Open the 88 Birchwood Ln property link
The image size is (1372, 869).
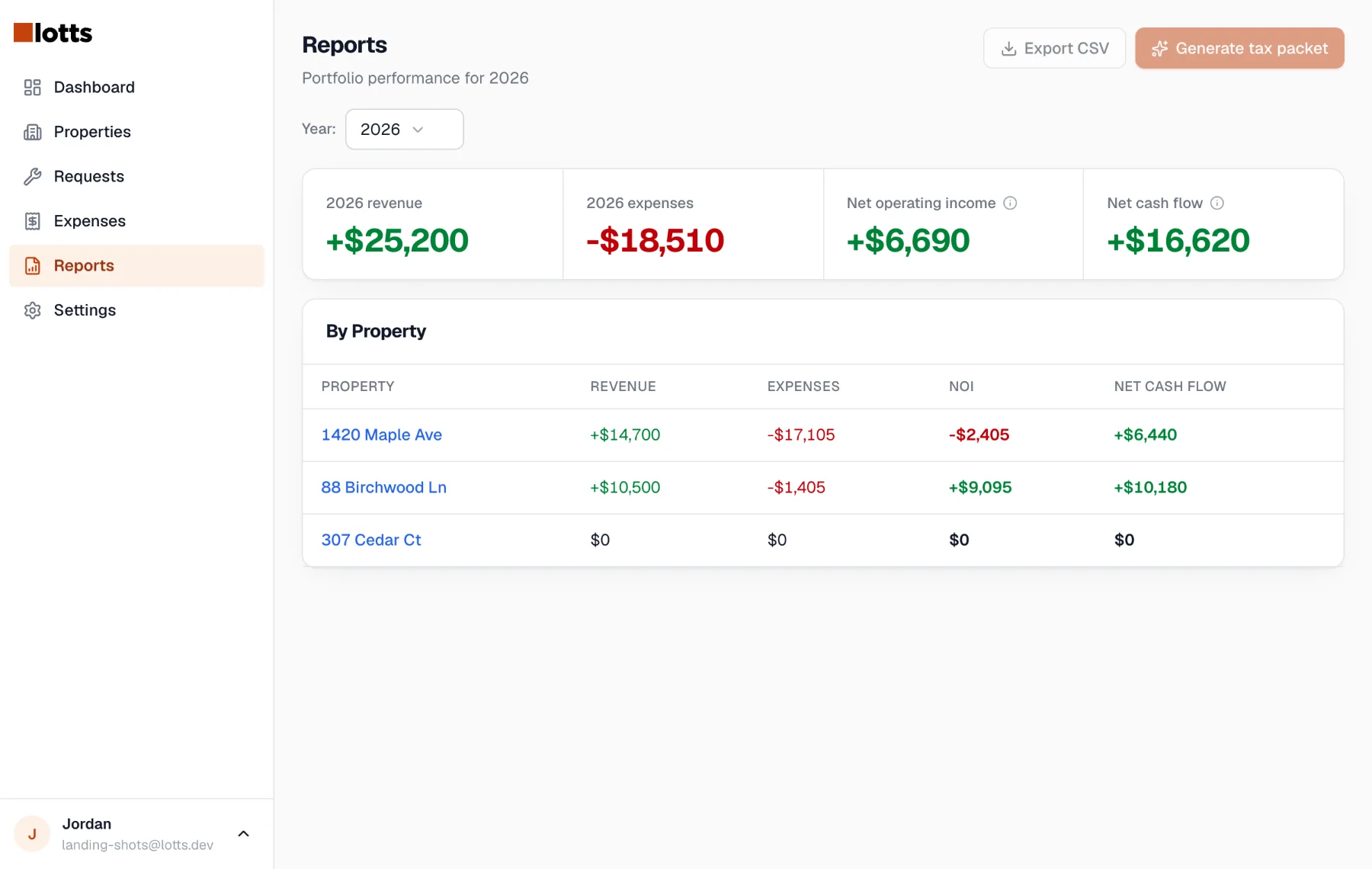pyautogui.click(x=384, y=488)
